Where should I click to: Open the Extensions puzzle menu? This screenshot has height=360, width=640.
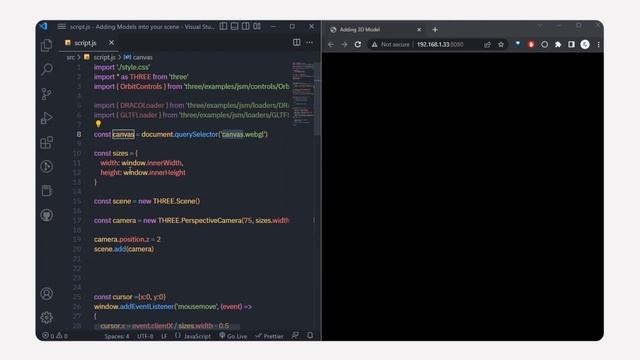tap(558, 44)
